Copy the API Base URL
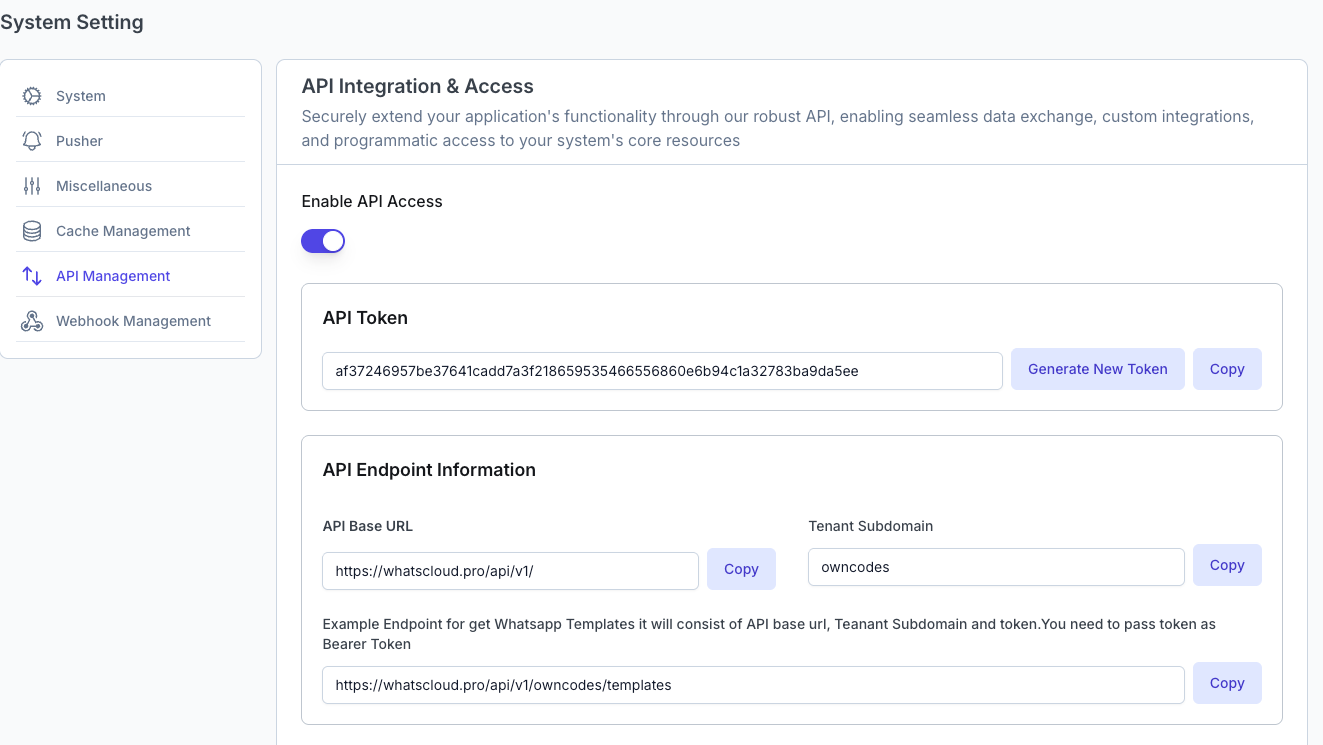1323x745 pixels. 741,569
